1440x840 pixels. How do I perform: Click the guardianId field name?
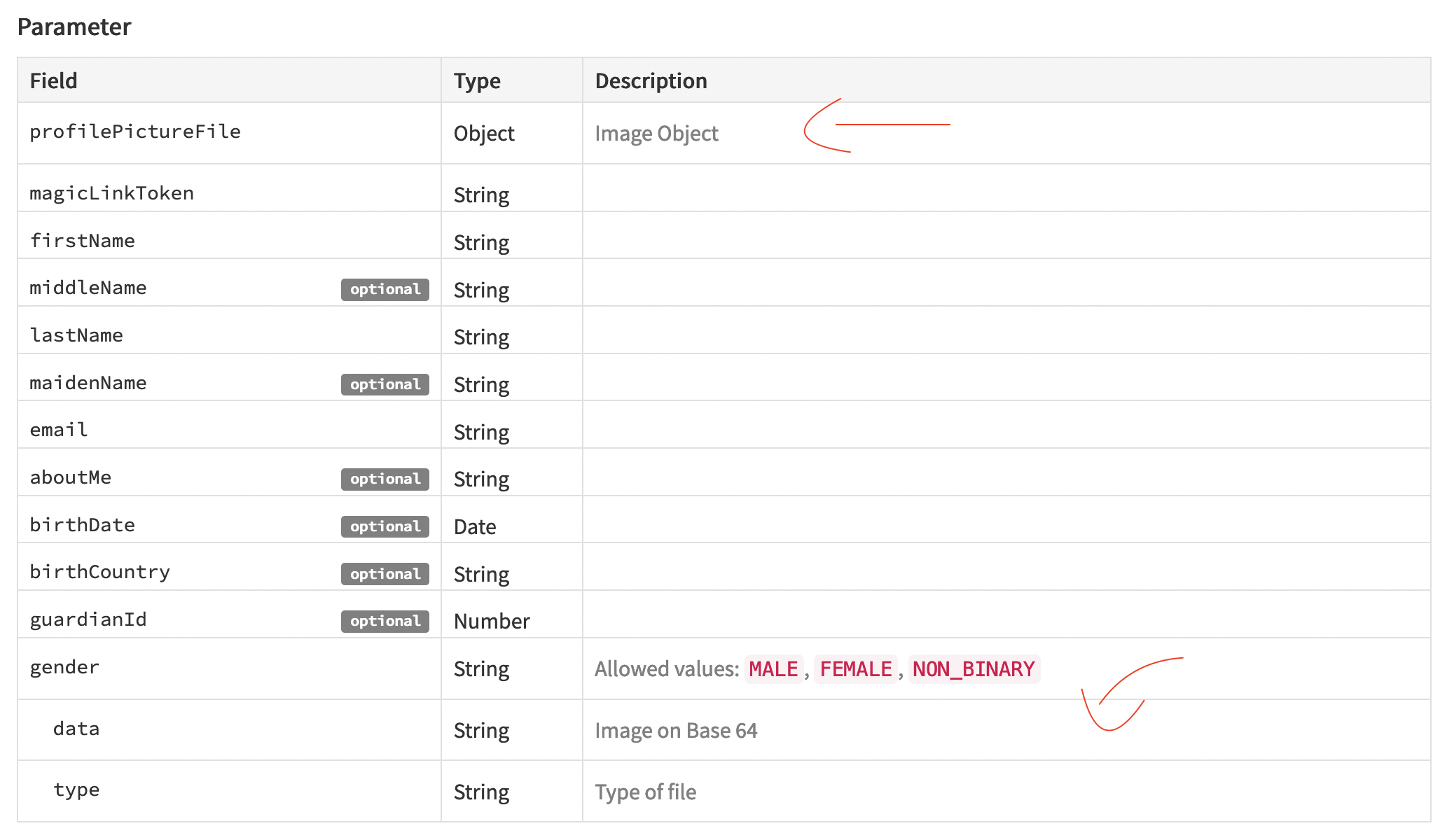coord(88,619)
